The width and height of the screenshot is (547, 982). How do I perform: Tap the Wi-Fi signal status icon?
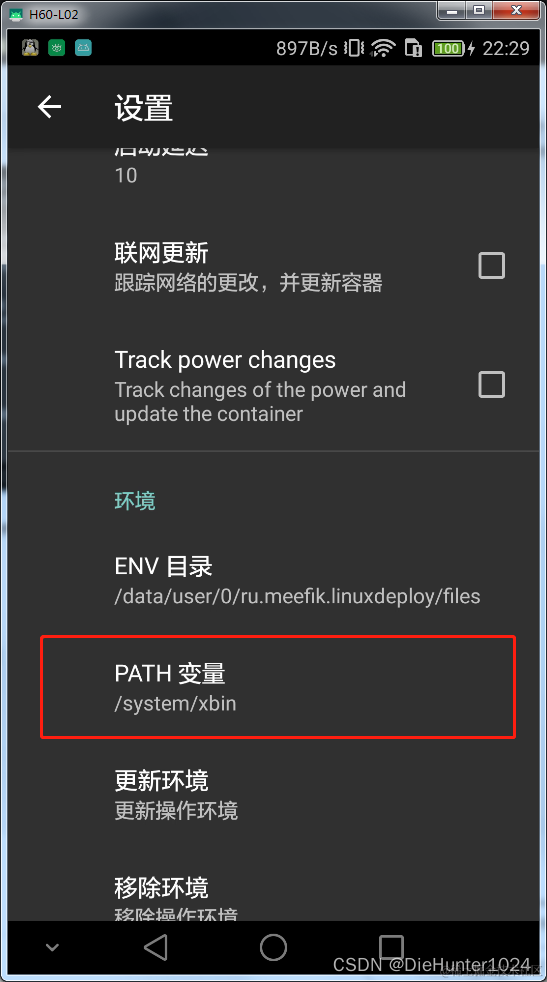click(383, 48)
